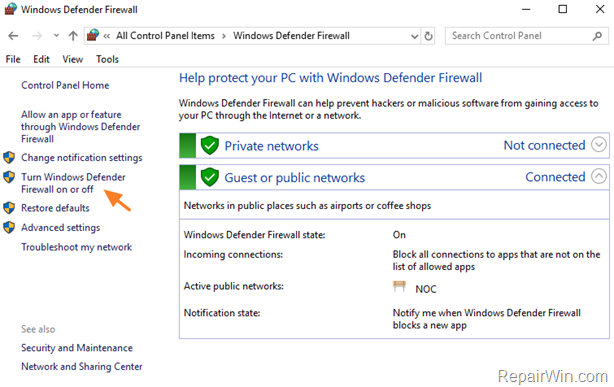The image size is (614, 387).
Task: Go back using the Back arrow
Action: (13, 36)
